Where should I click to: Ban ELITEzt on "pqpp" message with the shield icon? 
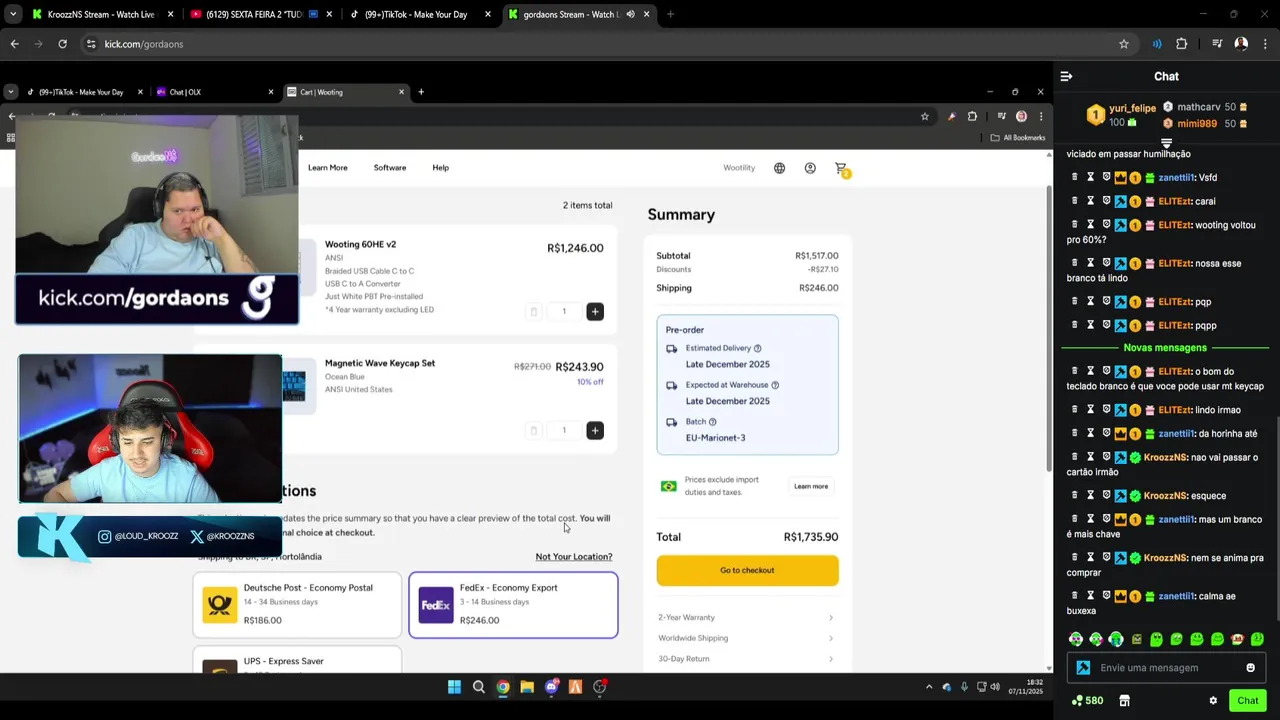tap(1106, 325)
